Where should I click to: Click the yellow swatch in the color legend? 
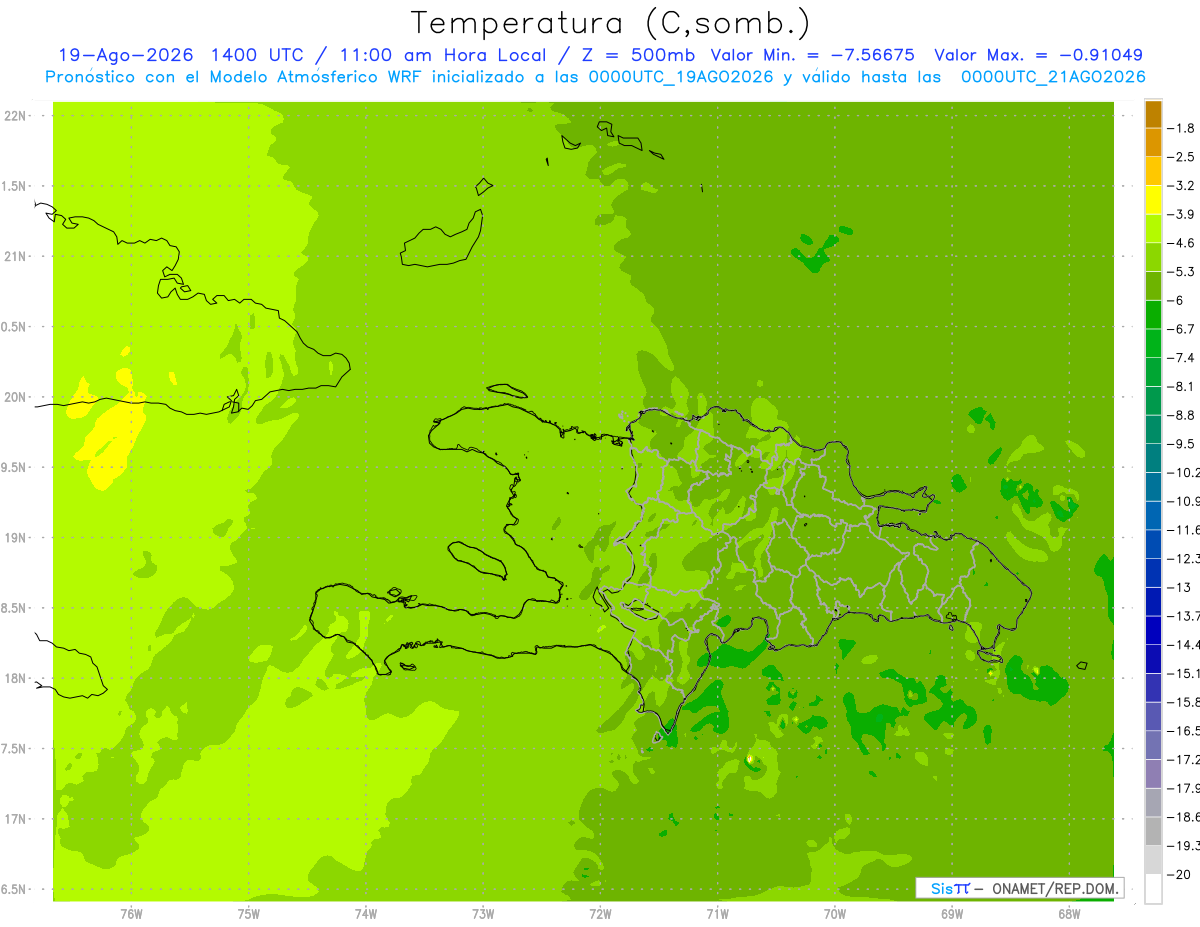(1153, 200)
